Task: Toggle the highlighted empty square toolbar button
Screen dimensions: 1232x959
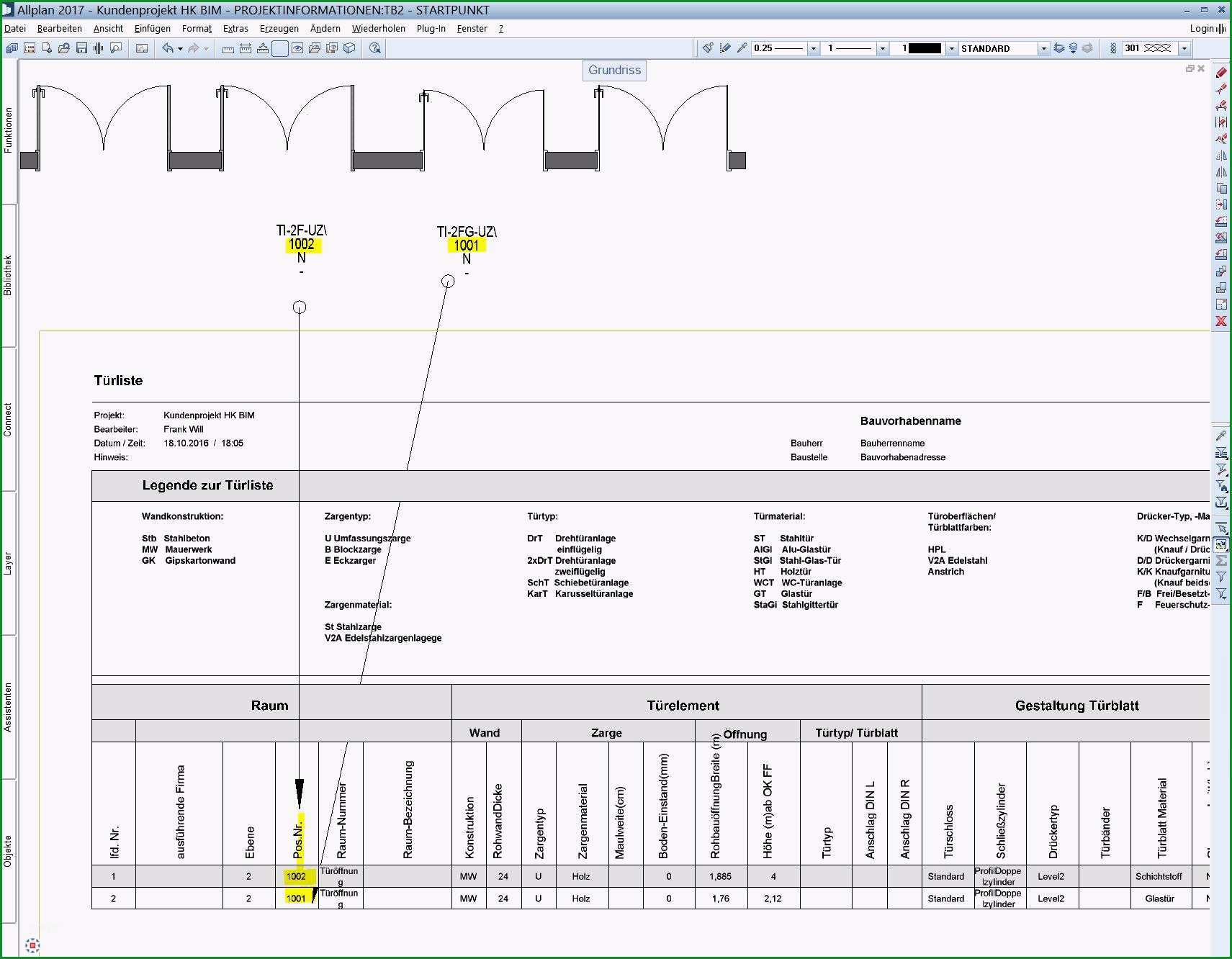Action: [x=280, y=48]
